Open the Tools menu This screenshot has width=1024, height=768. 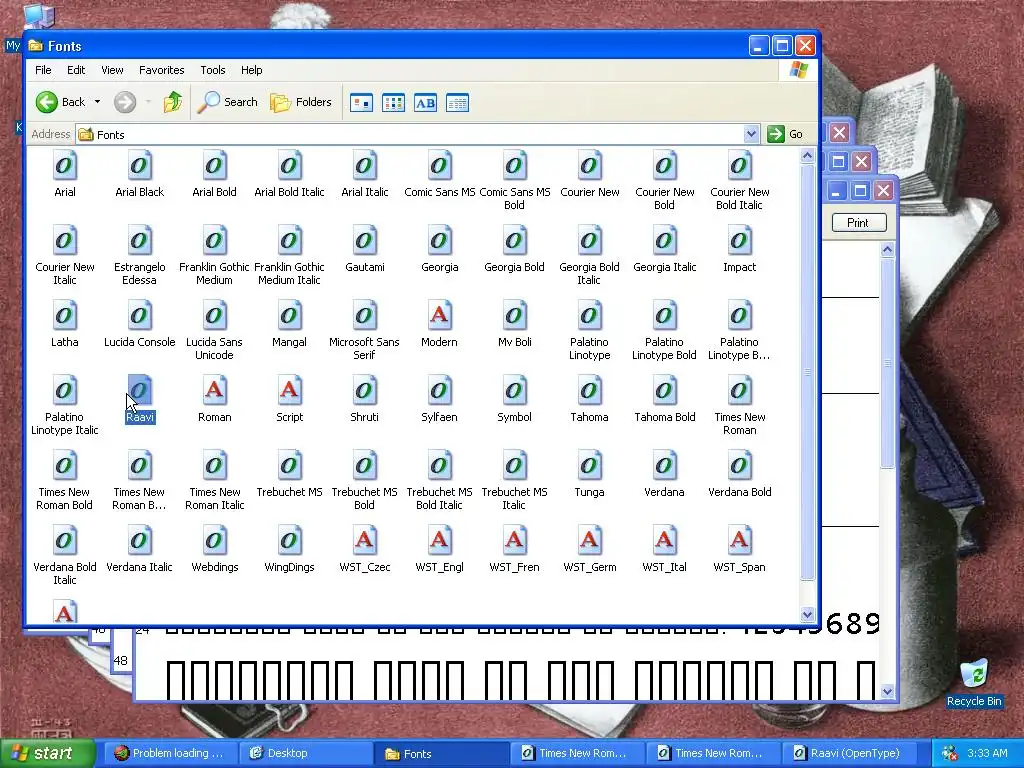[212, 70]
